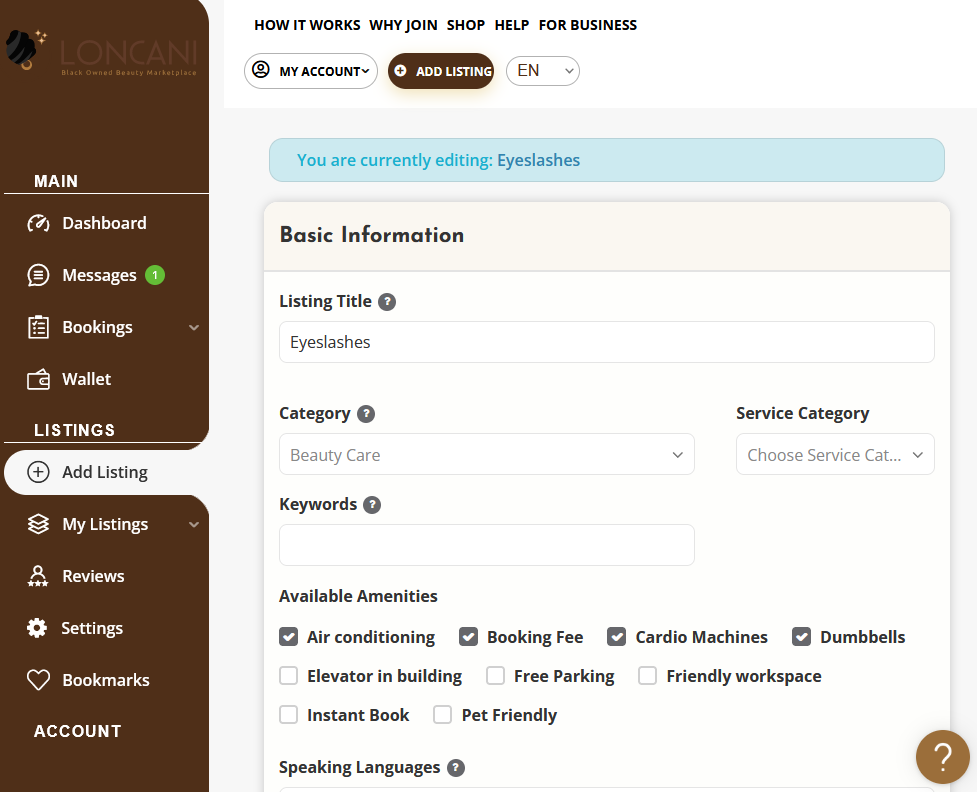Open the round help chat button

[942, 756]
